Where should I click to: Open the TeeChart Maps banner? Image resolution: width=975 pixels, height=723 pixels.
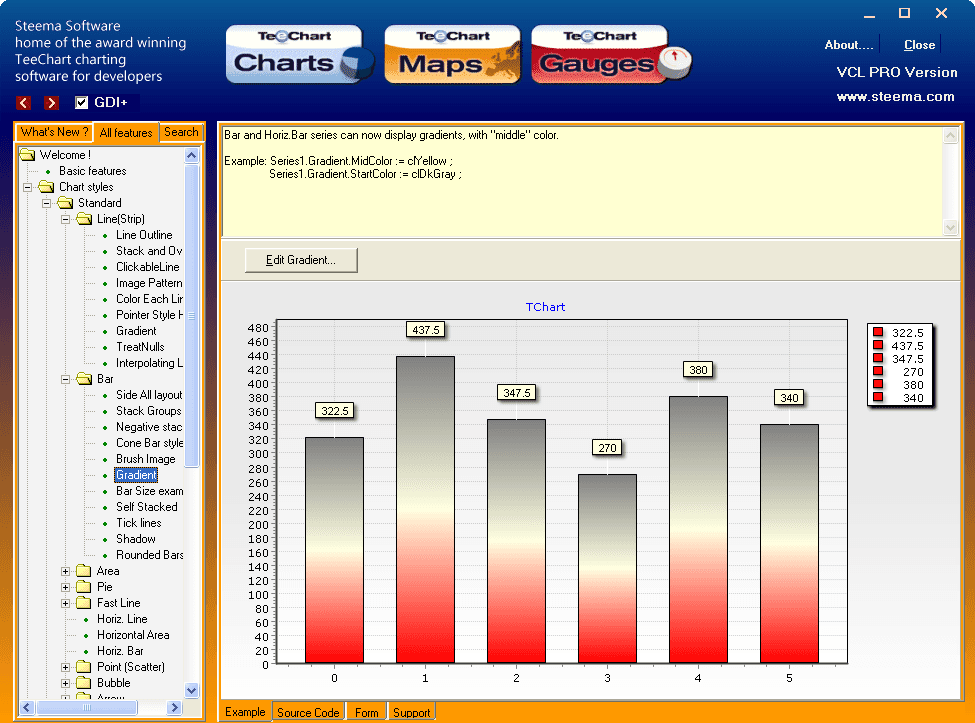click(452, 54)
